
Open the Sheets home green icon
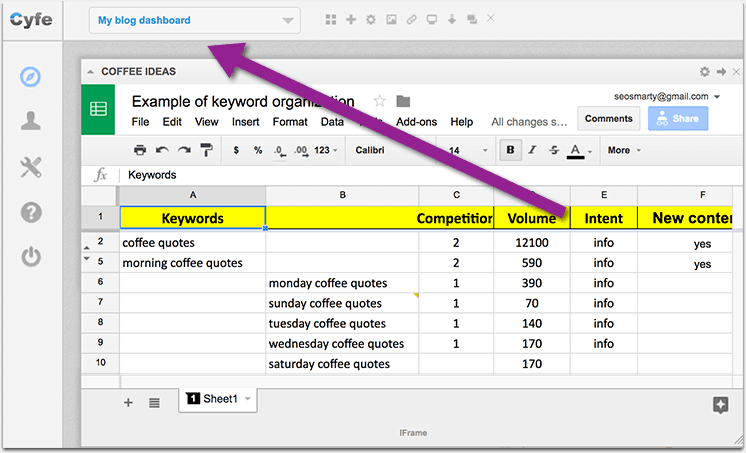tap(100, 110)
